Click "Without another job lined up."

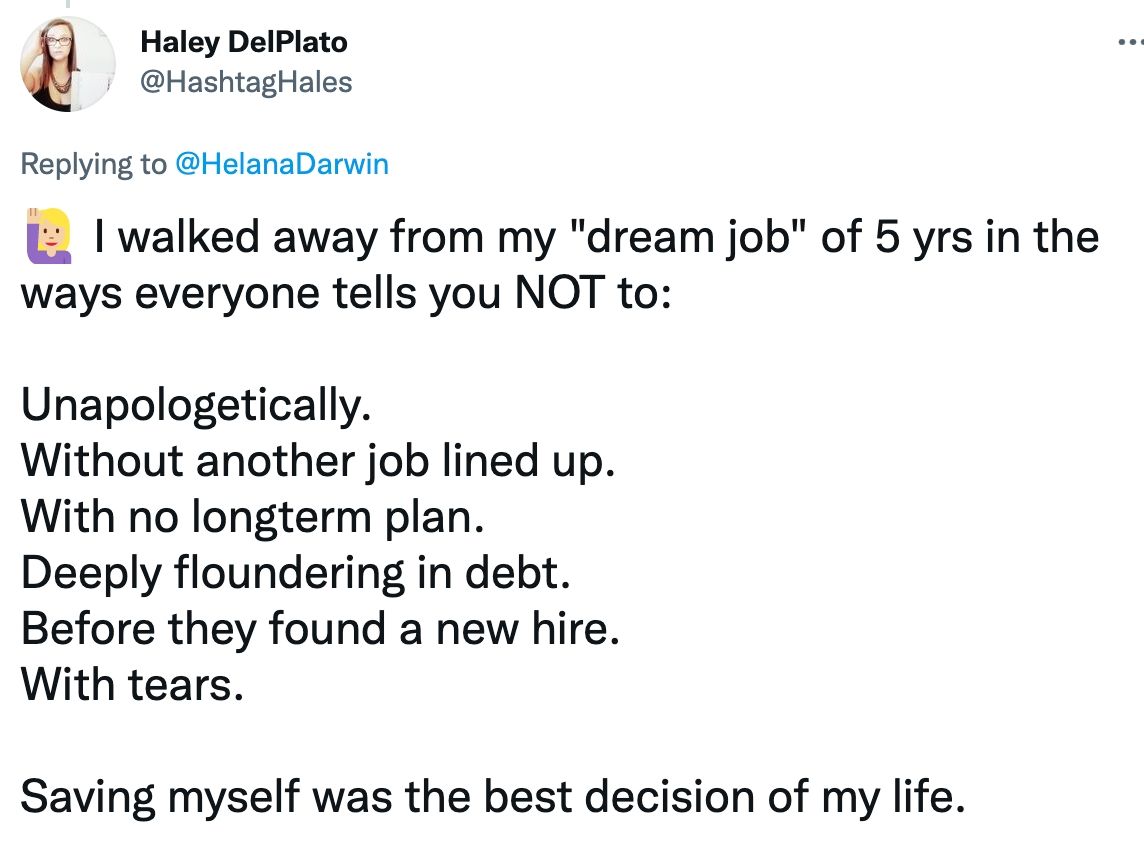[316, 461]
